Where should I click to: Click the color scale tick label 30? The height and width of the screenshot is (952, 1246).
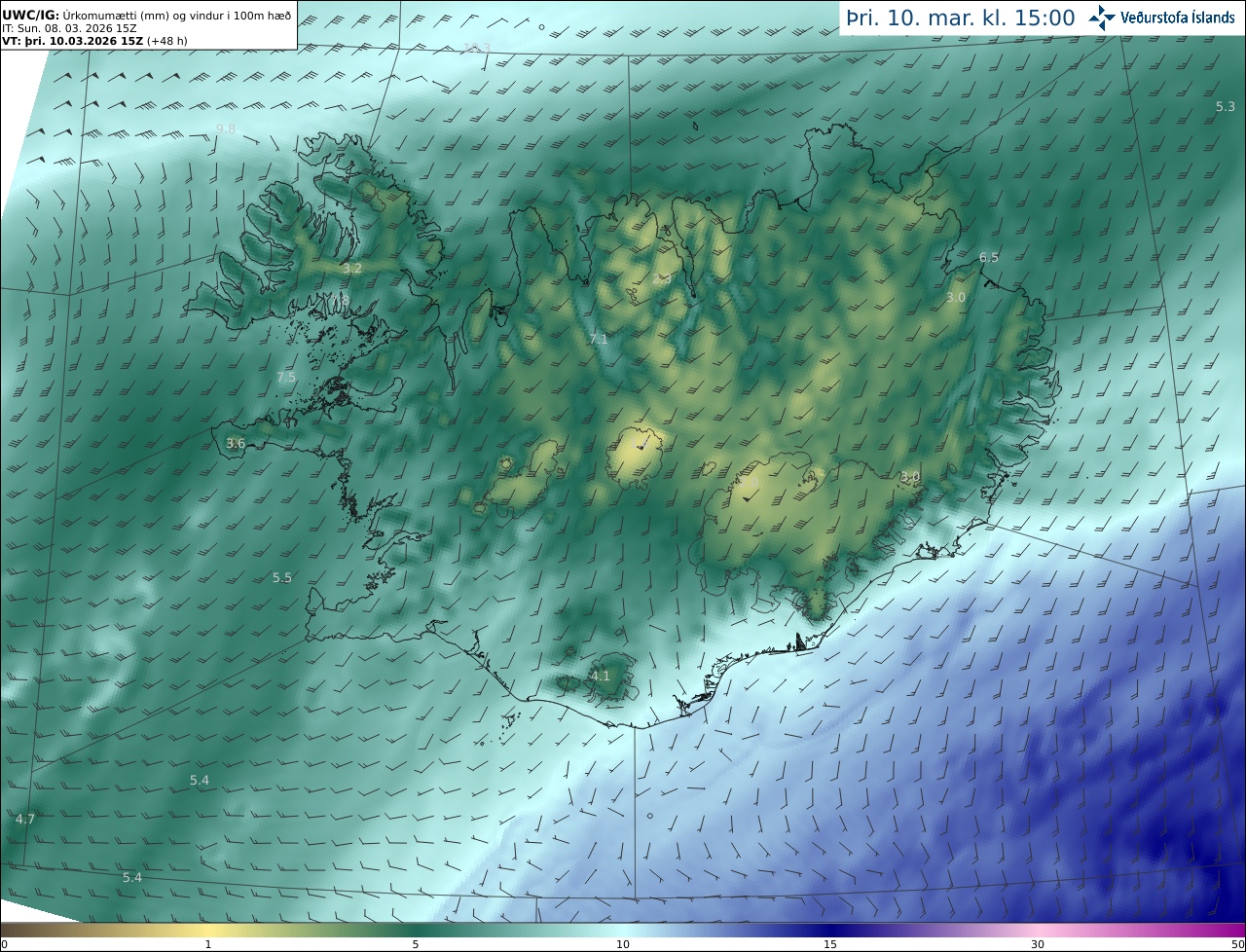[1038, 944]
